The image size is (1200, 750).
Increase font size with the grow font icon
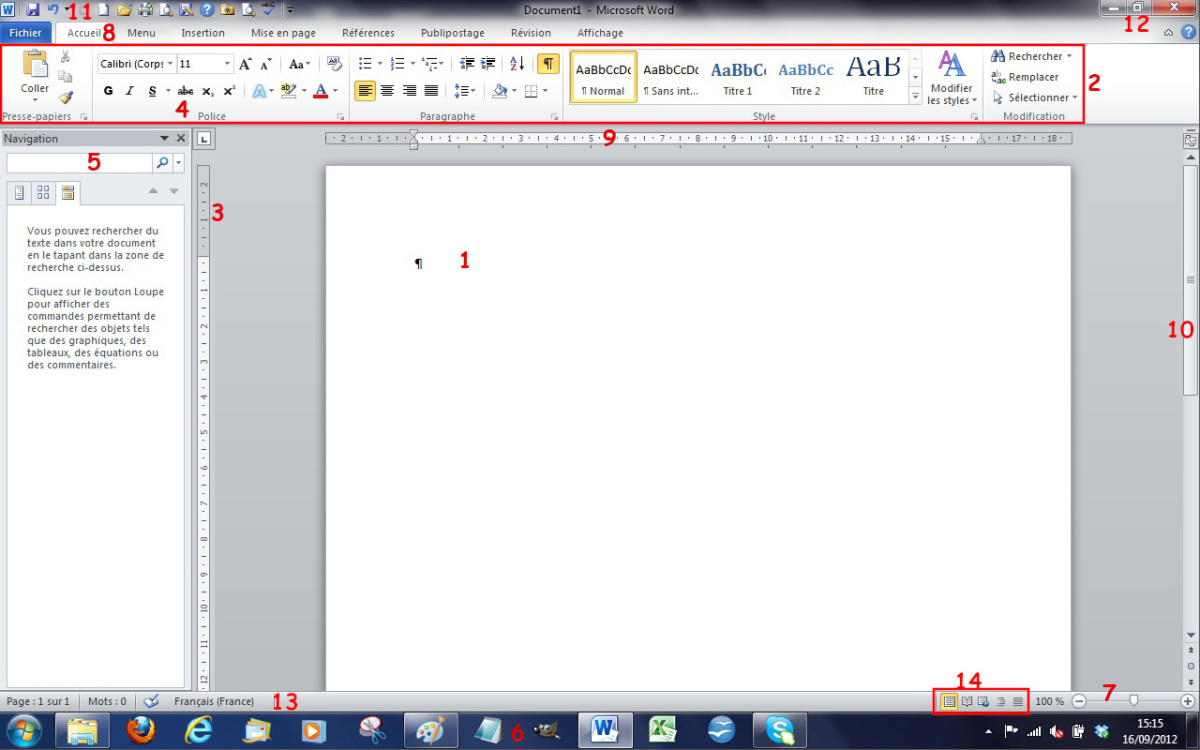(245, 64)
